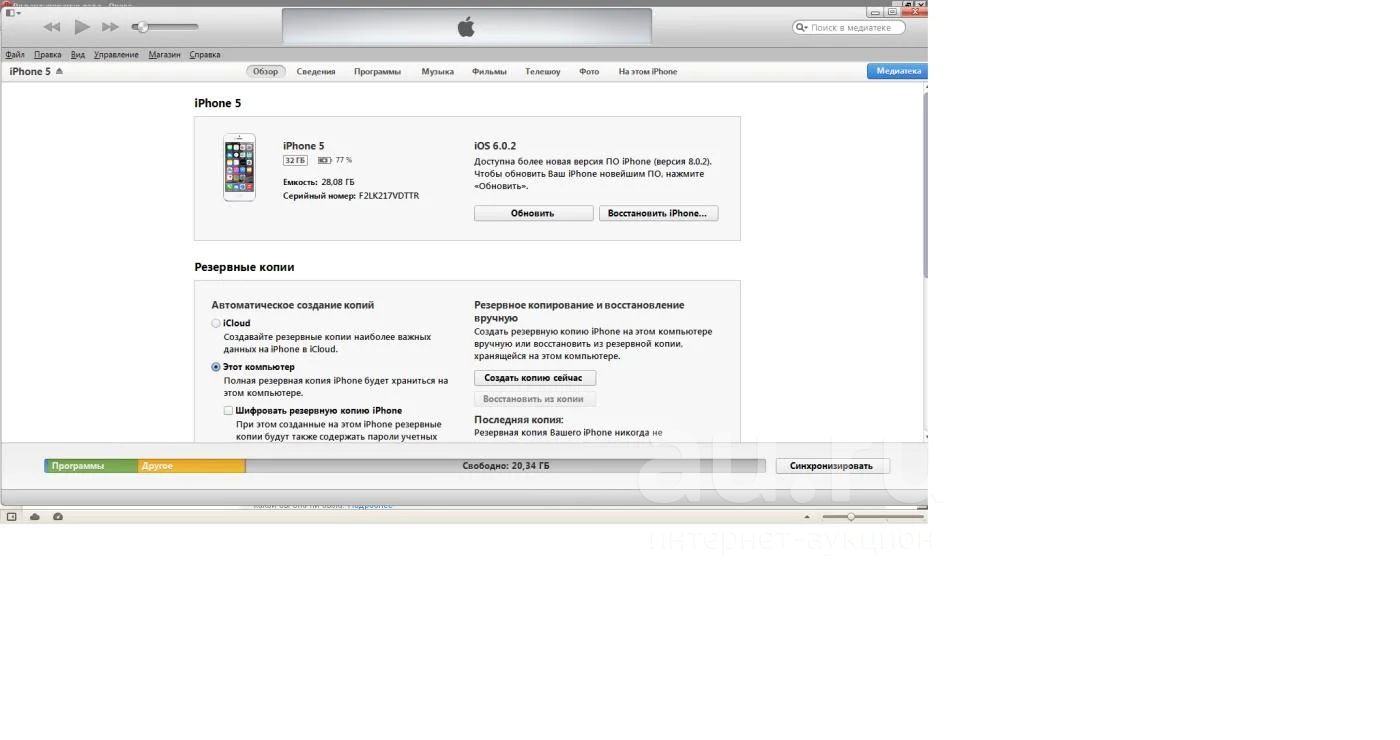
Task: Click the Программы storage segment
Action: pos(91,466)
